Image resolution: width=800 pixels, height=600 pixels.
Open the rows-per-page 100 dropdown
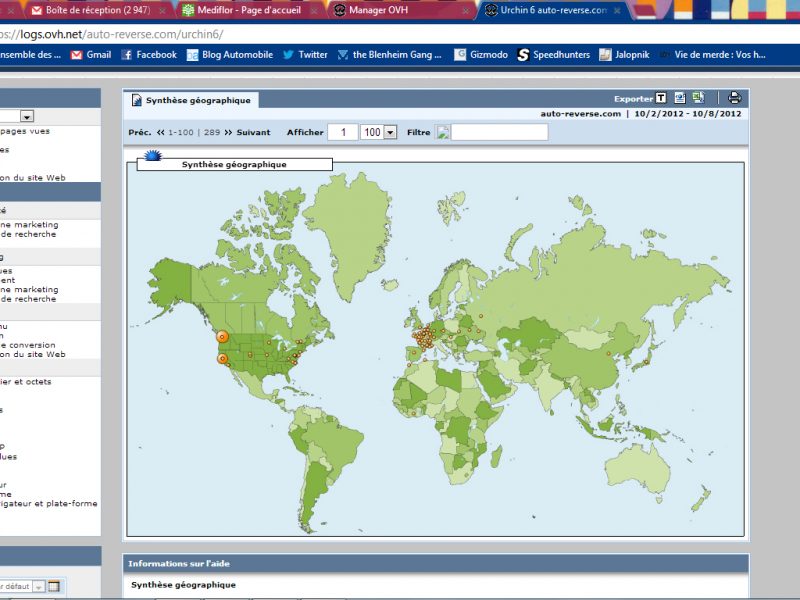pyautogui.click(x=390, y=132)
